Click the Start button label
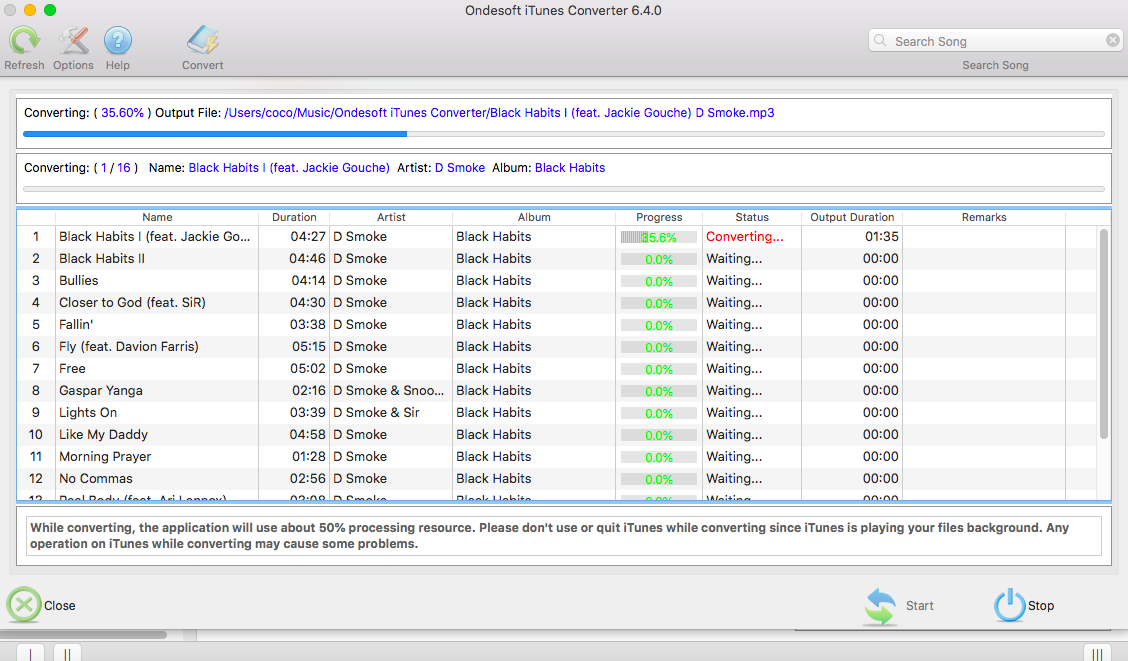Viewport: 1128px width, 661px height. tap(919, 606)
